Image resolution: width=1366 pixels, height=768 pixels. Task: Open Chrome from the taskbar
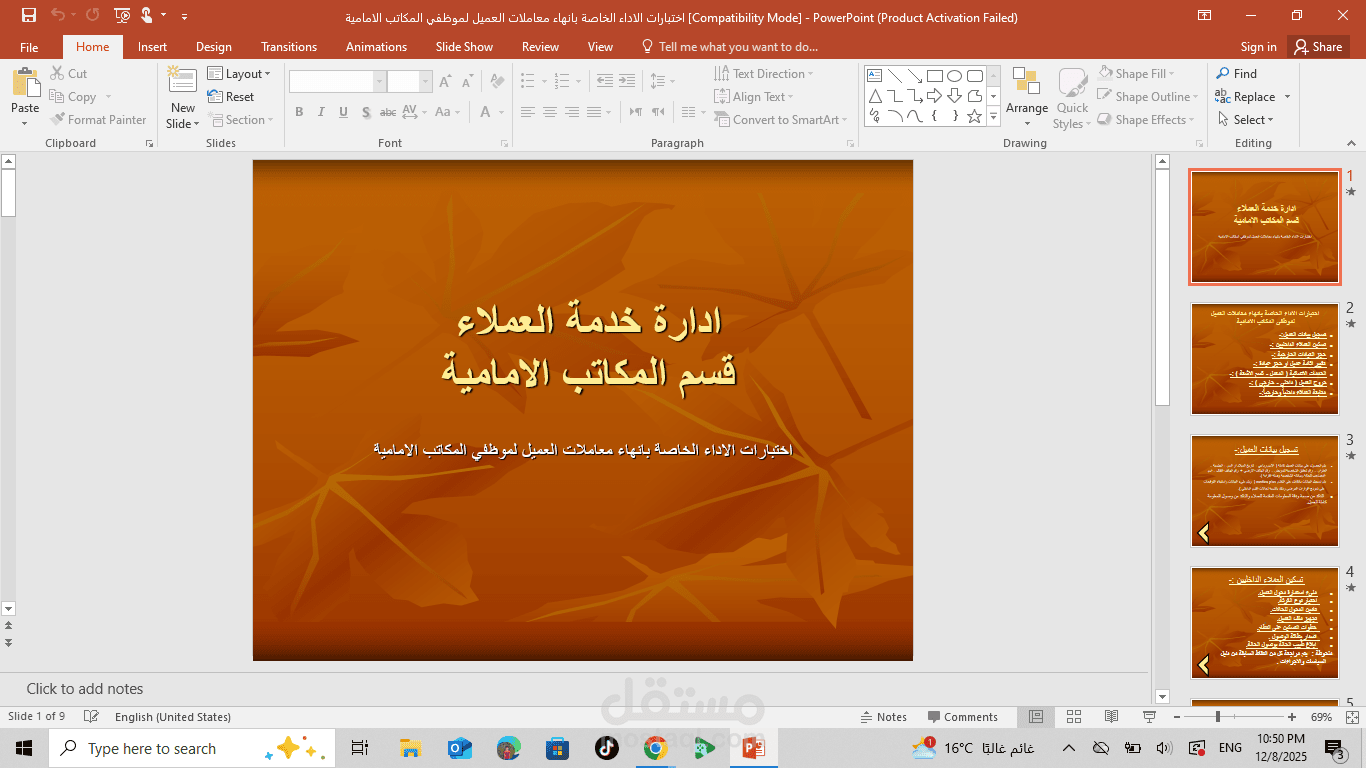click(x=655, y=747)
